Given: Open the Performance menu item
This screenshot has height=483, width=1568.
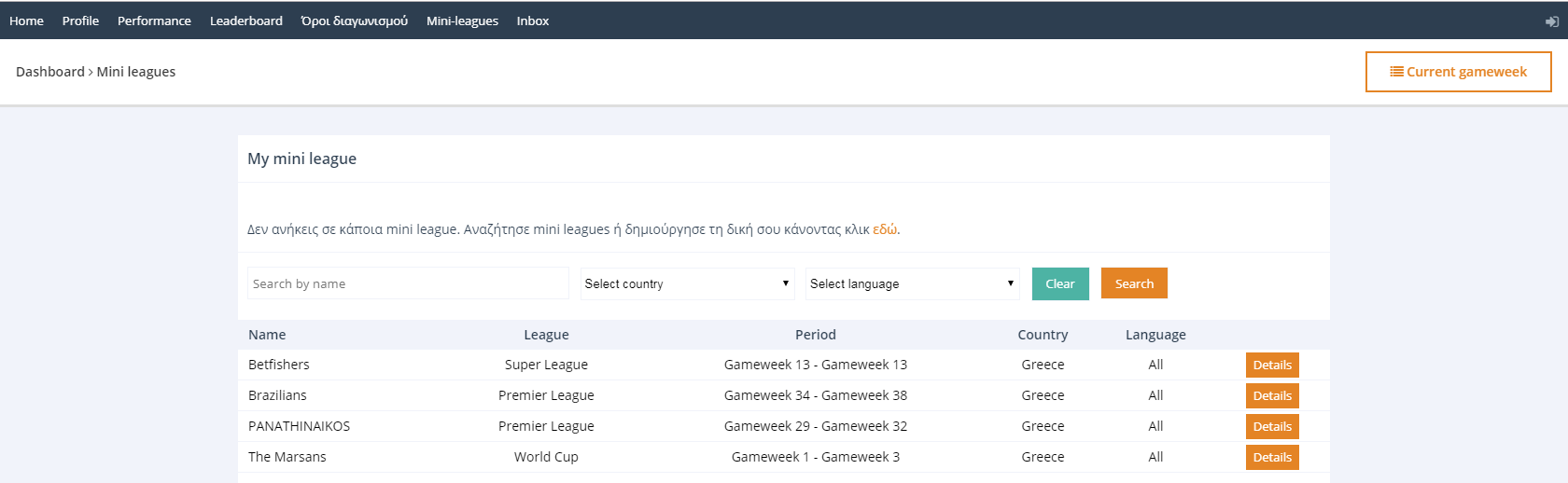Looking at the screenshot, I should click(x=154, y=21).
